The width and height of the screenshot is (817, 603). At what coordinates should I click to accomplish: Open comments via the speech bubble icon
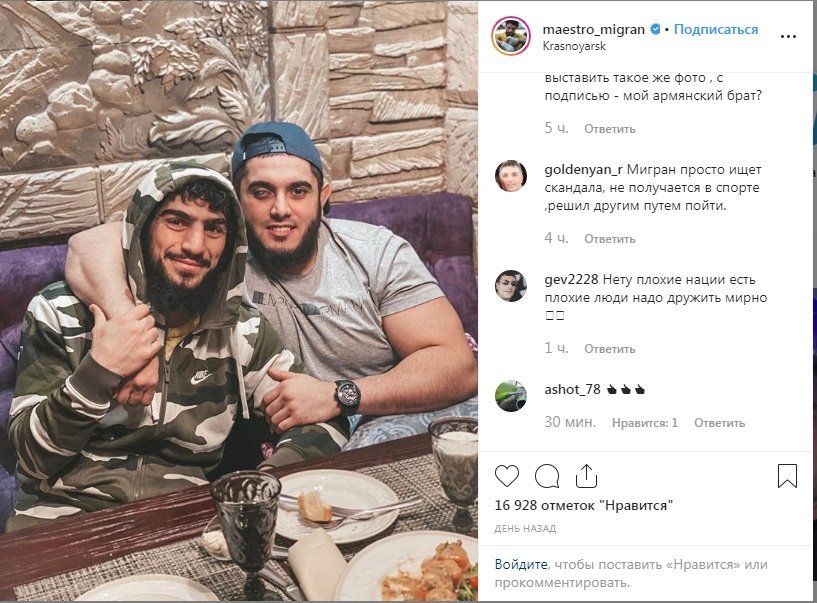coord(547,476)
